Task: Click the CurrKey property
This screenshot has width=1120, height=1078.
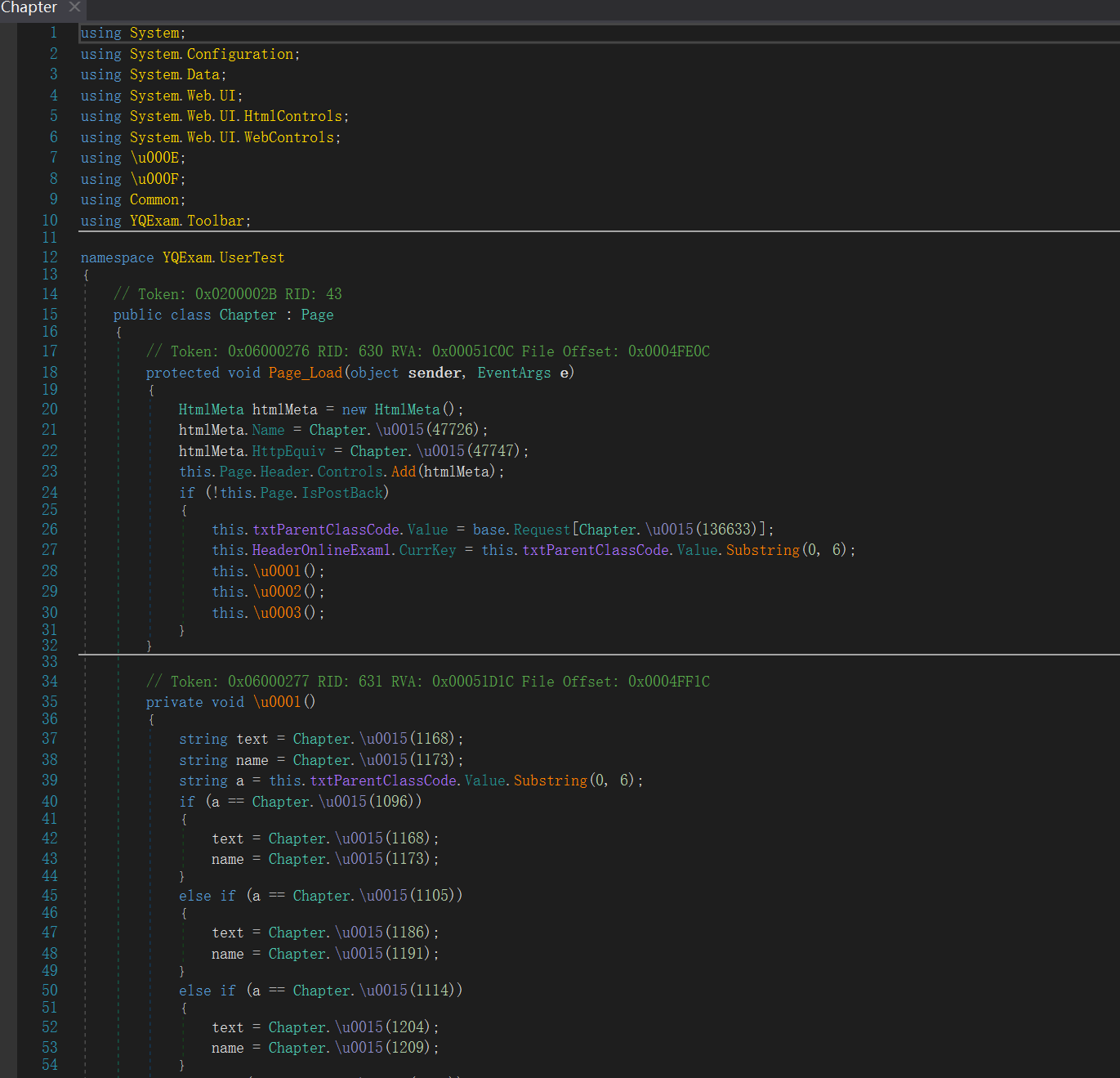Action: [427, 550]
